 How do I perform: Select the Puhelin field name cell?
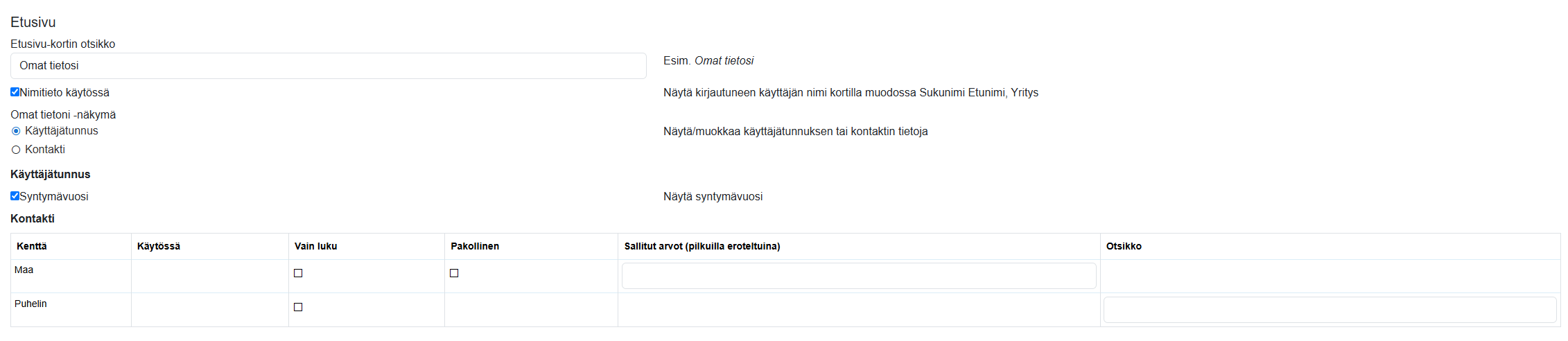coord(31,304)
